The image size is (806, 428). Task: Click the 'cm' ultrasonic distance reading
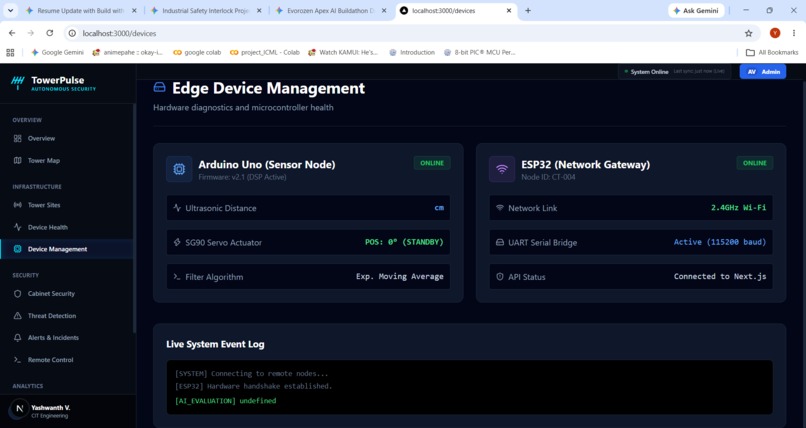(x=439, y=208)
